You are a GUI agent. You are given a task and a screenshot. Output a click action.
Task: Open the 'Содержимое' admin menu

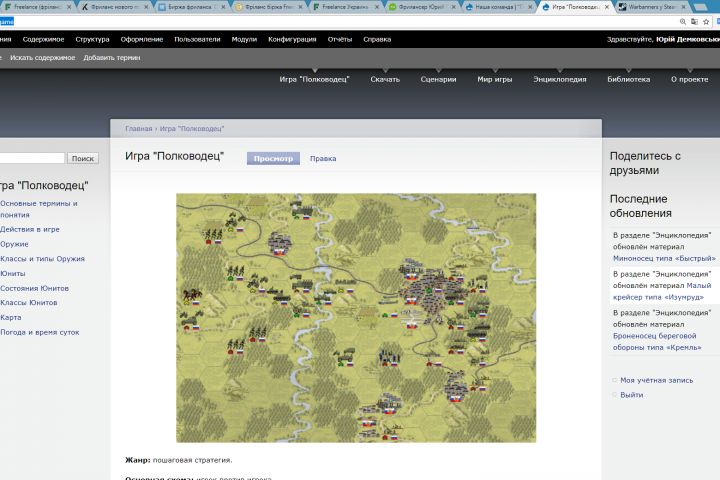[x=43, y=40]
